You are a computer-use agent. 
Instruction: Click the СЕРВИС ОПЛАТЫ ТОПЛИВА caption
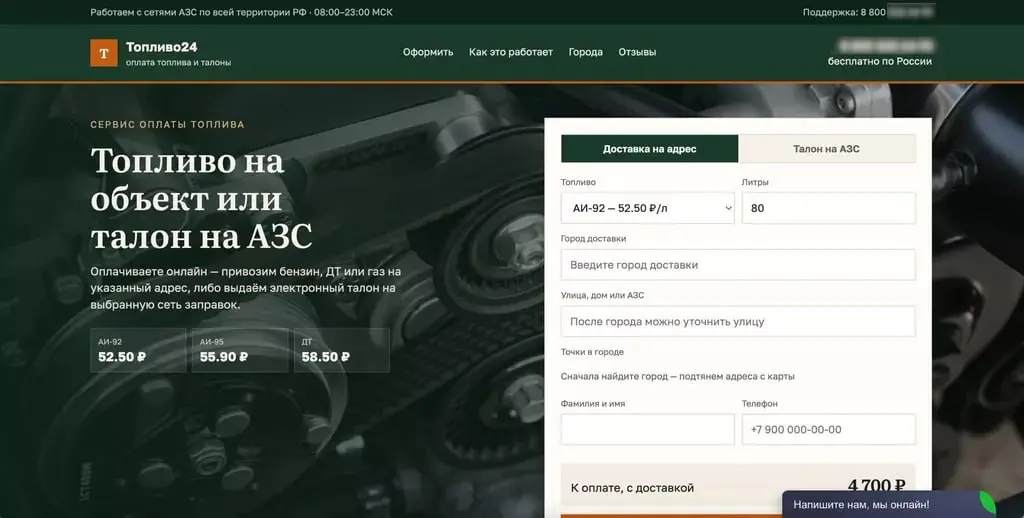pos(167,125)
